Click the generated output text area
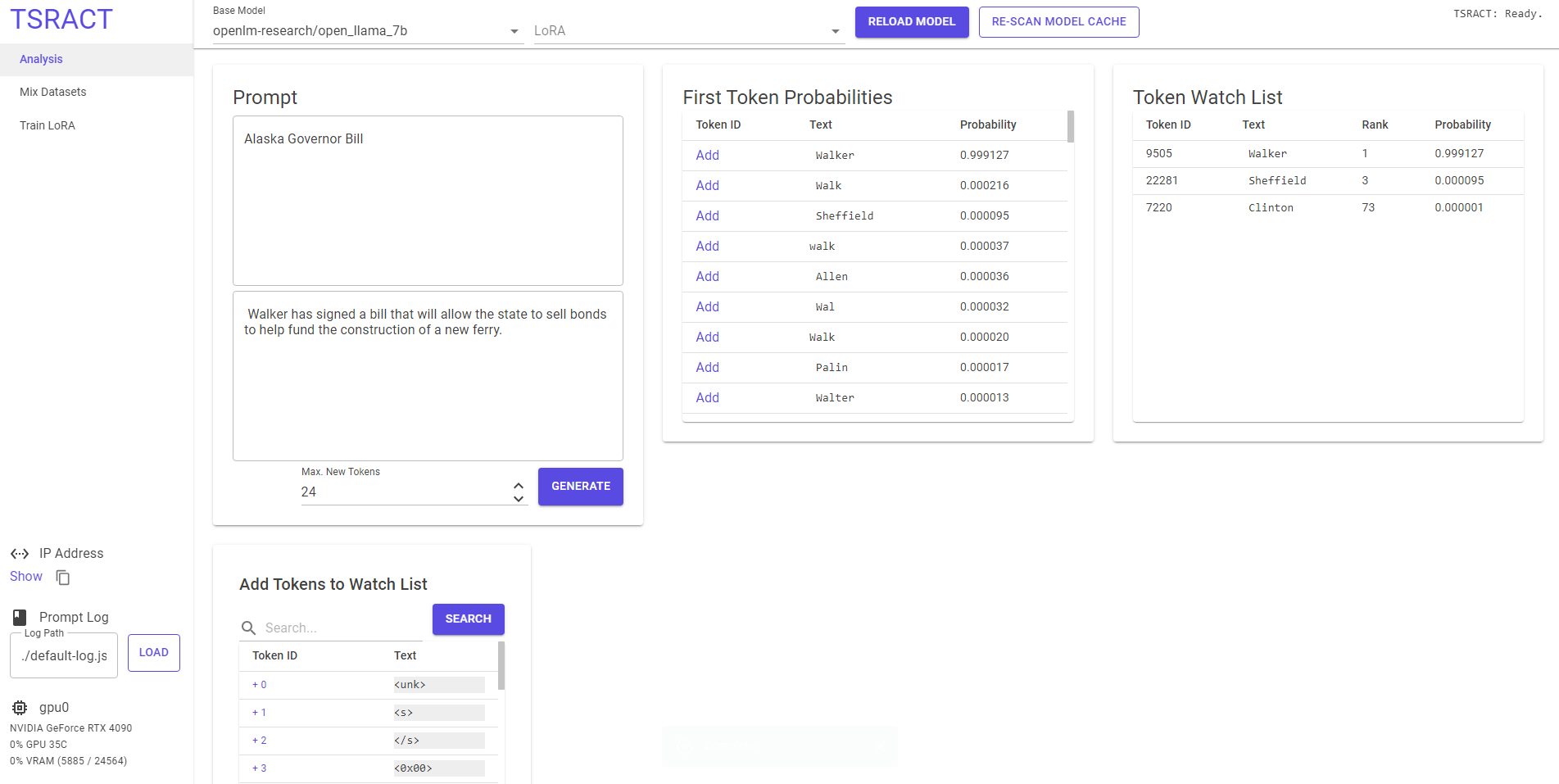 pyautogui.click(x=428, y=376)
